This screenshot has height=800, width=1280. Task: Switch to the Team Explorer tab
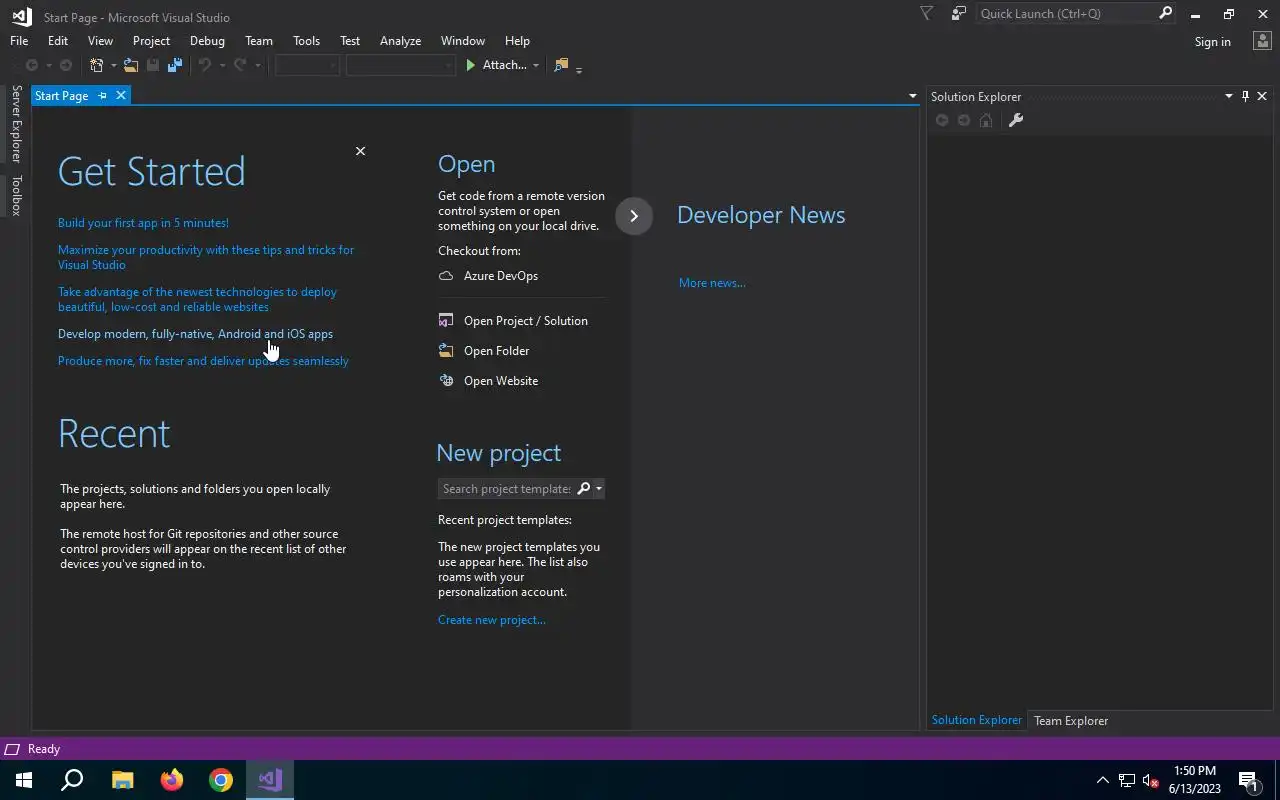1071,721
